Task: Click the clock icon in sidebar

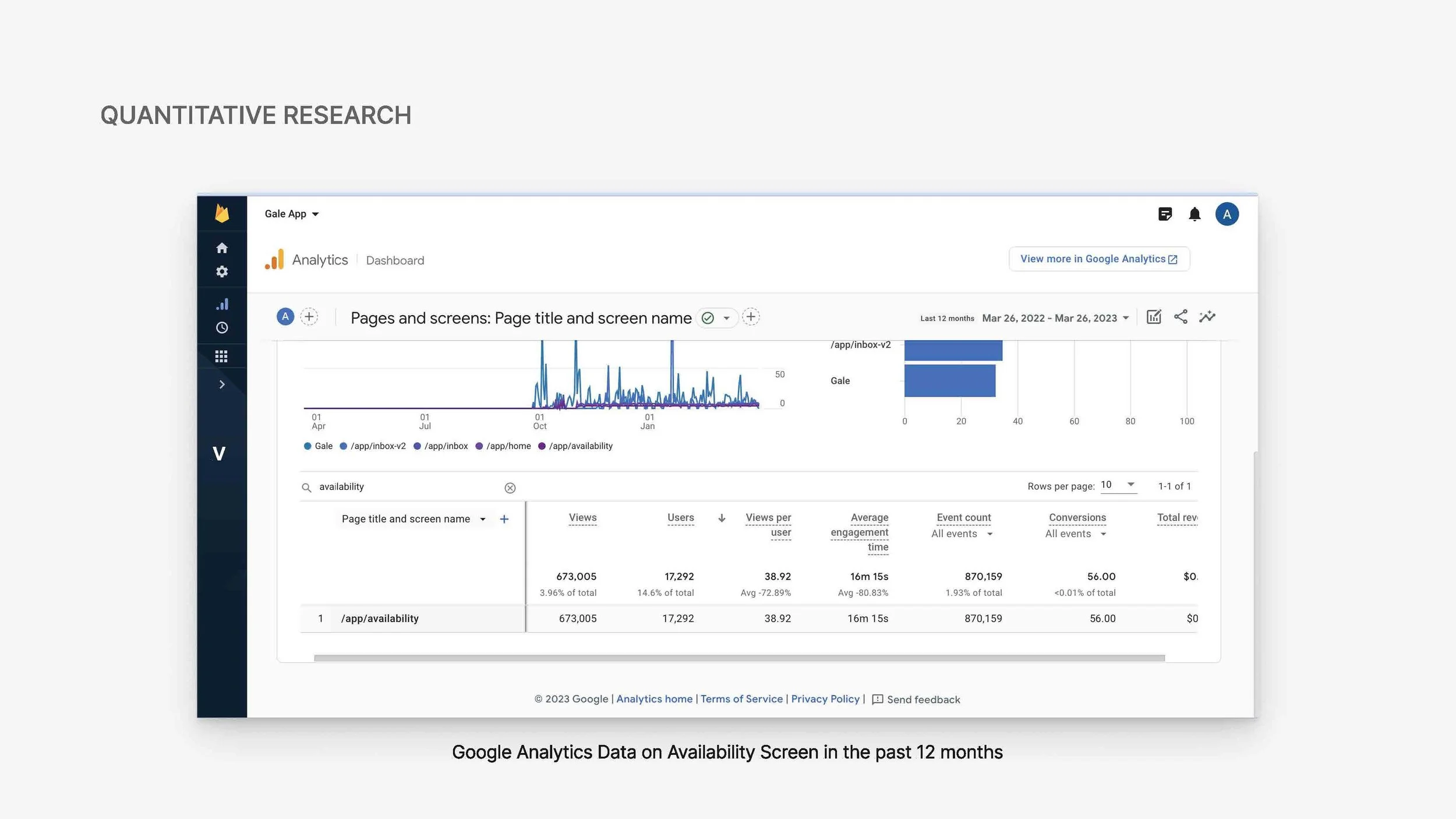Action: pyautogui.click(x=222, y=328)
